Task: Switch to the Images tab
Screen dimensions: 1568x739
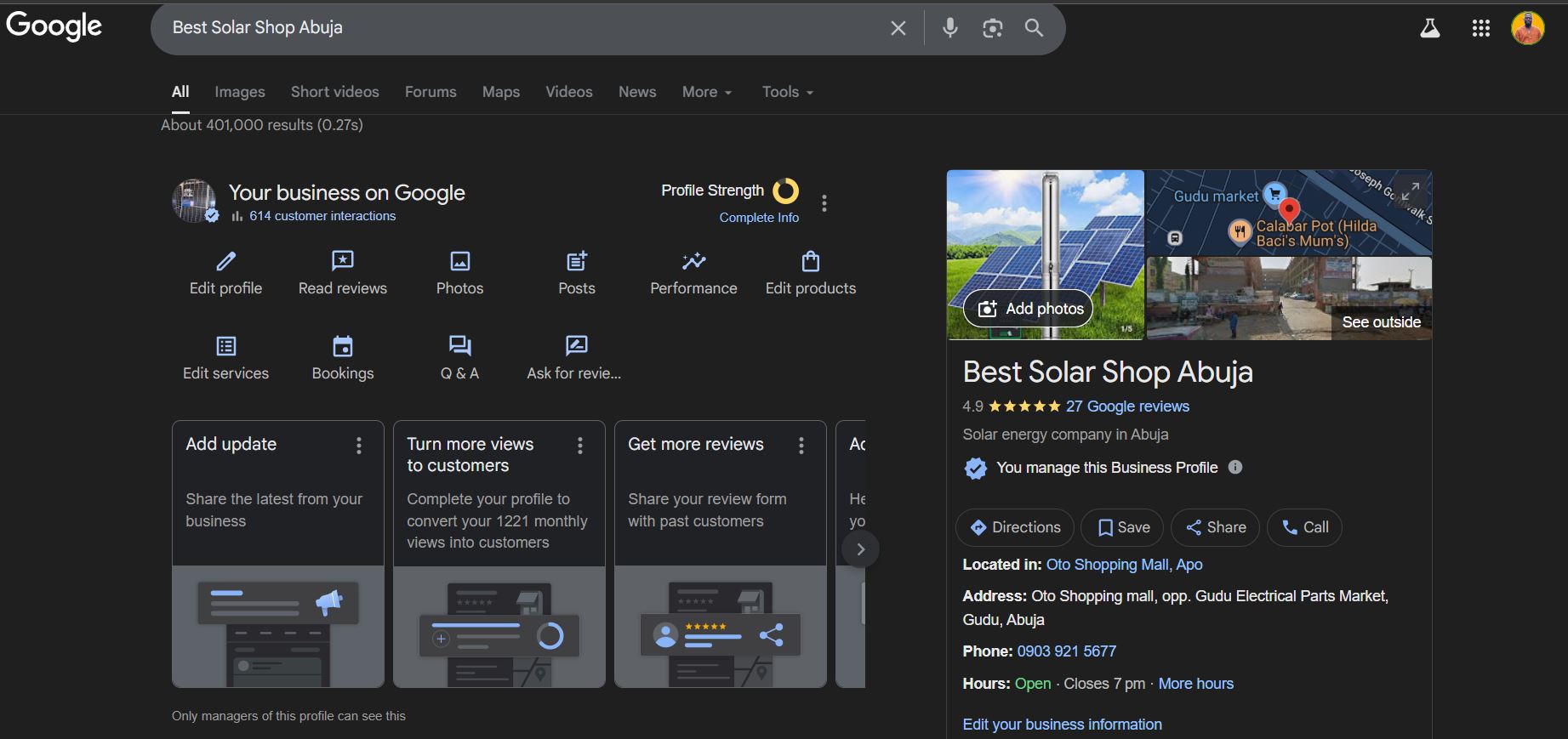Action: (x=240, y=92)
